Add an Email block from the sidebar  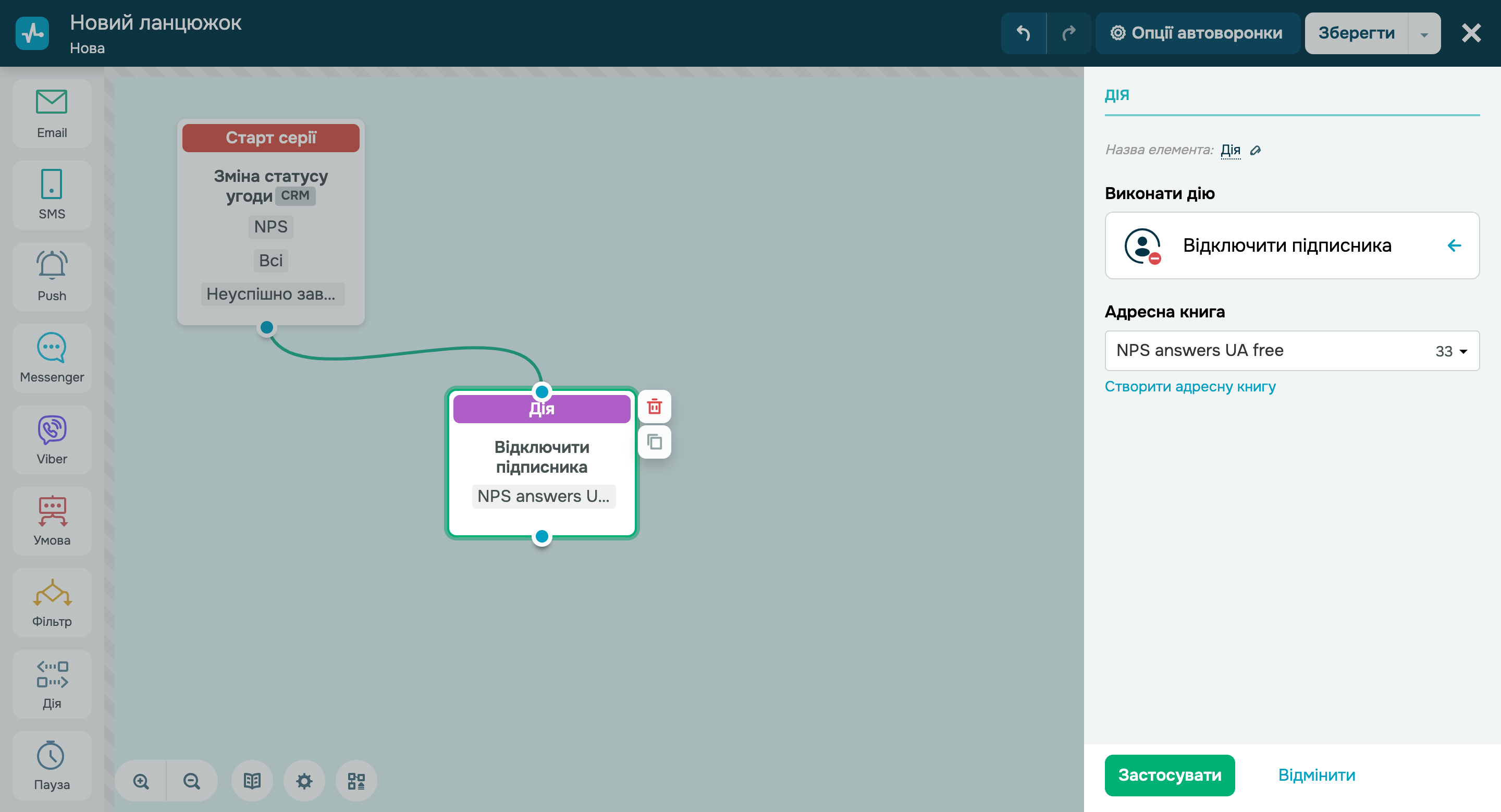[x=52, y=114]
